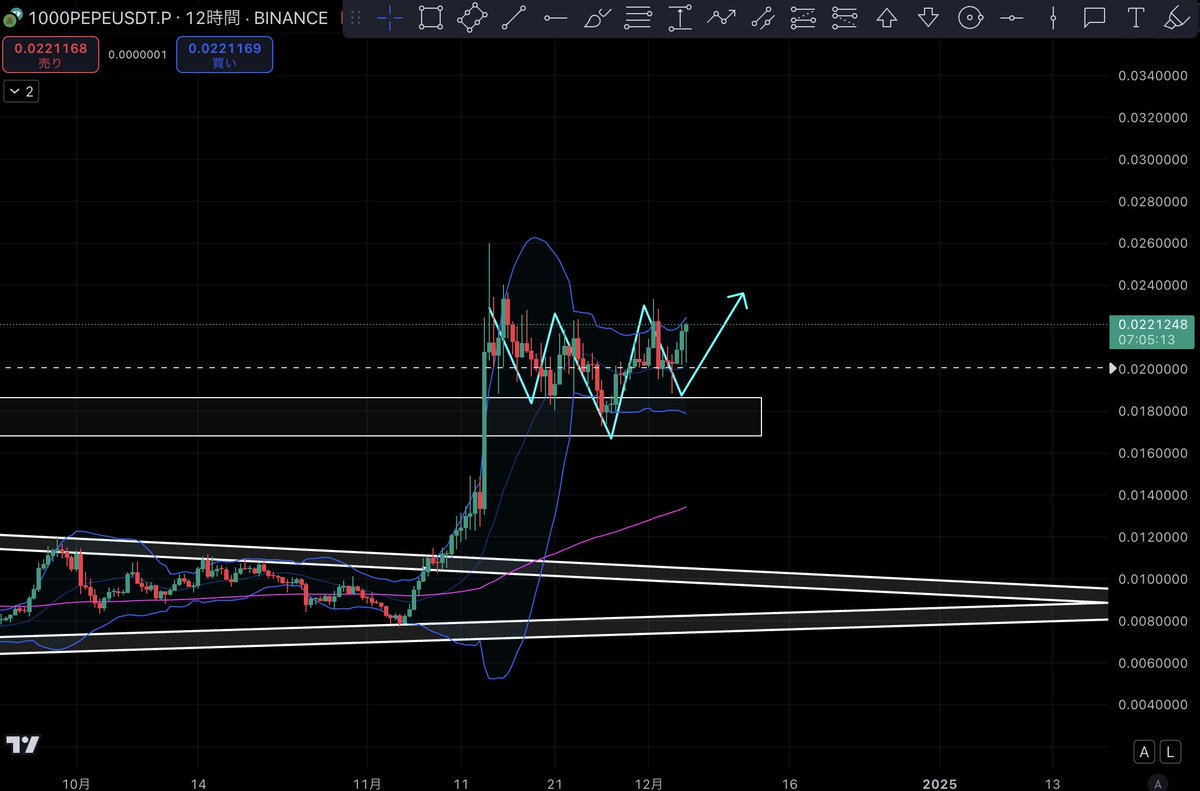
Task: Click the 0.0340000 price axis label
Action: pos(1152,76)
